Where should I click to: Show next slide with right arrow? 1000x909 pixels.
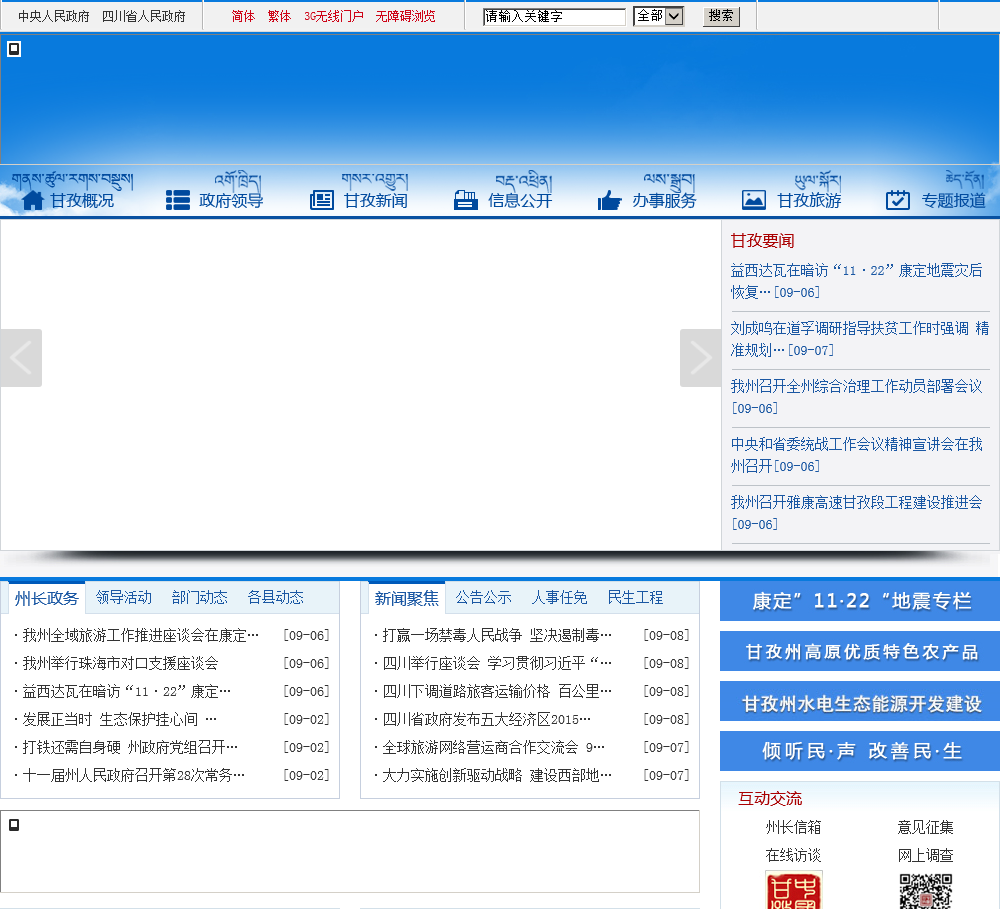[x=700, y=358]
